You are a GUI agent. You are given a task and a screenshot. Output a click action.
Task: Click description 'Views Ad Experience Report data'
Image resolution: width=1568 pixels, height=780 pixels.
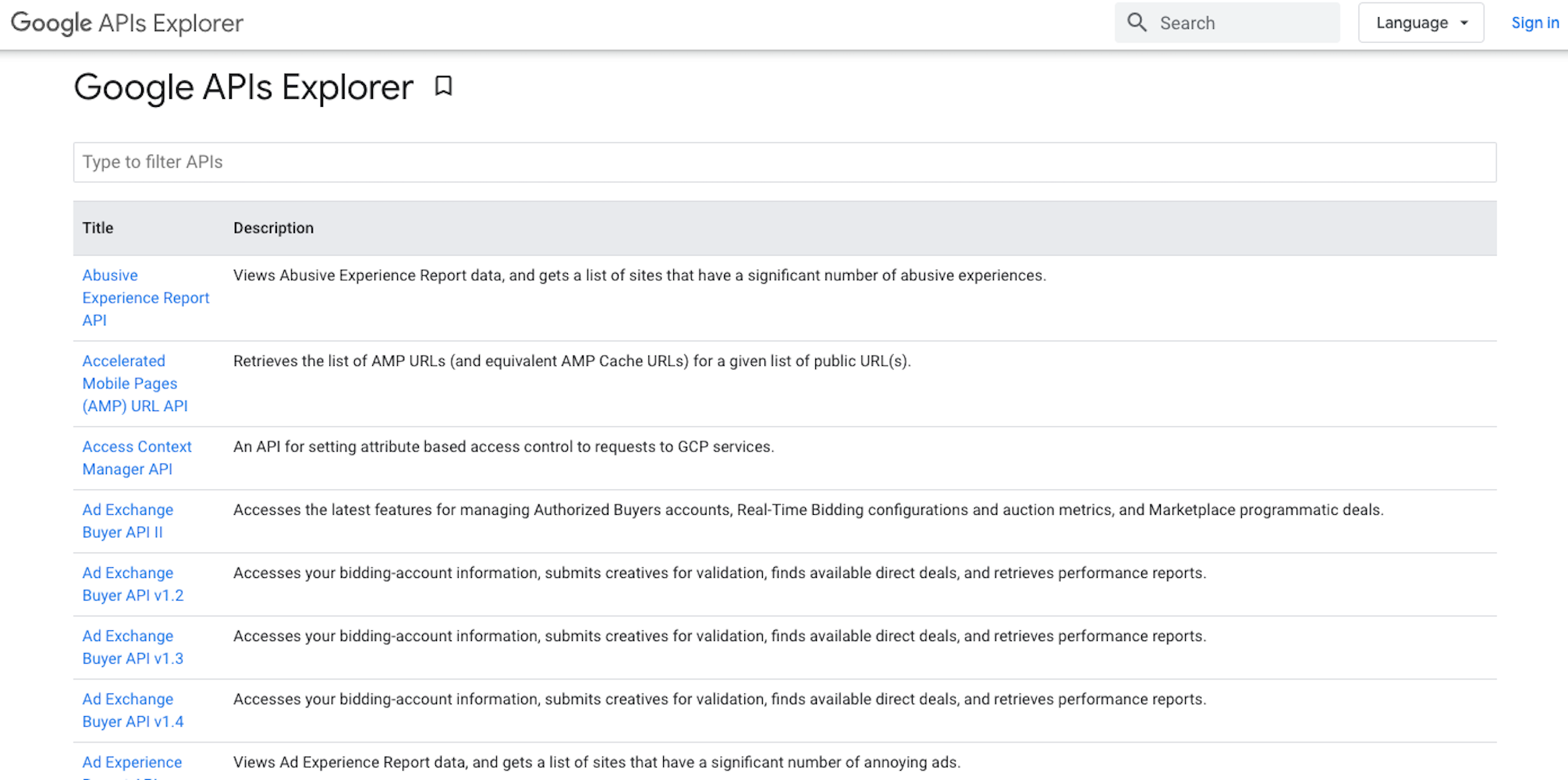[597, 763]
